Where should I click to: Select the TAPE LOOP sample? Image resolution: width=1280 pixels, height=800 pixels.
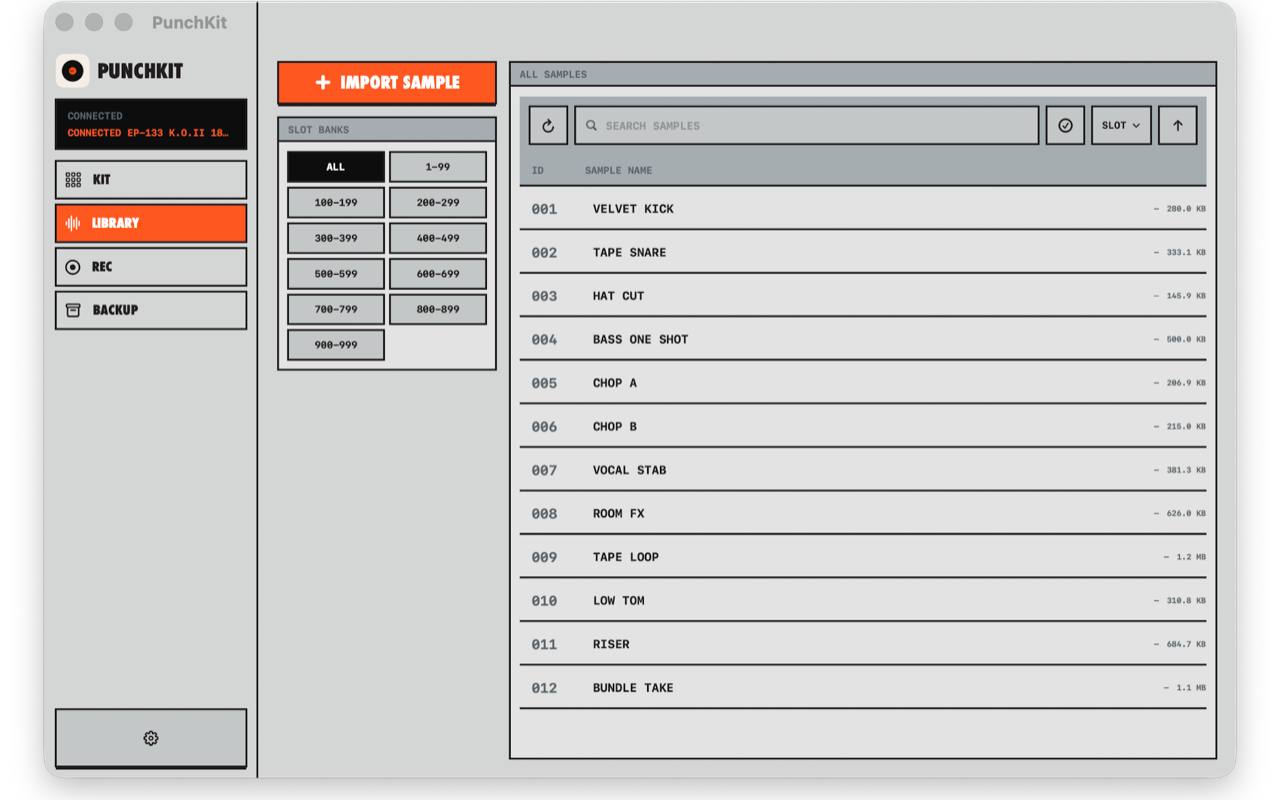click(x=863, y=557)
